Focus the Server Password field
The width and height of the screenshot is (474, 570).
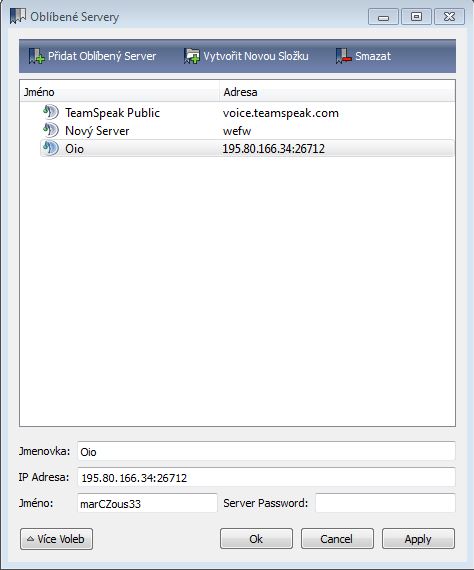pyautogui.click(x=385, y=503)
